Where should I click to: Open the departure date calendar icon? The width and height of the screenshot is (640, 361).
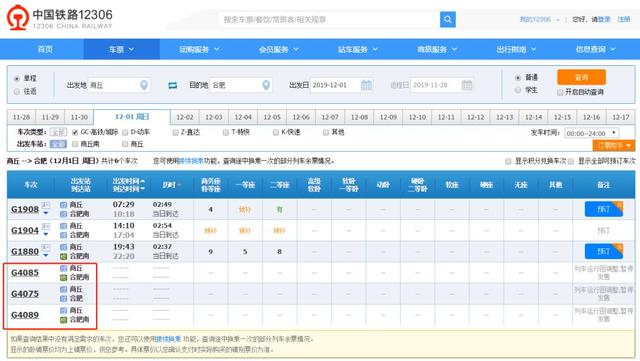366,85
